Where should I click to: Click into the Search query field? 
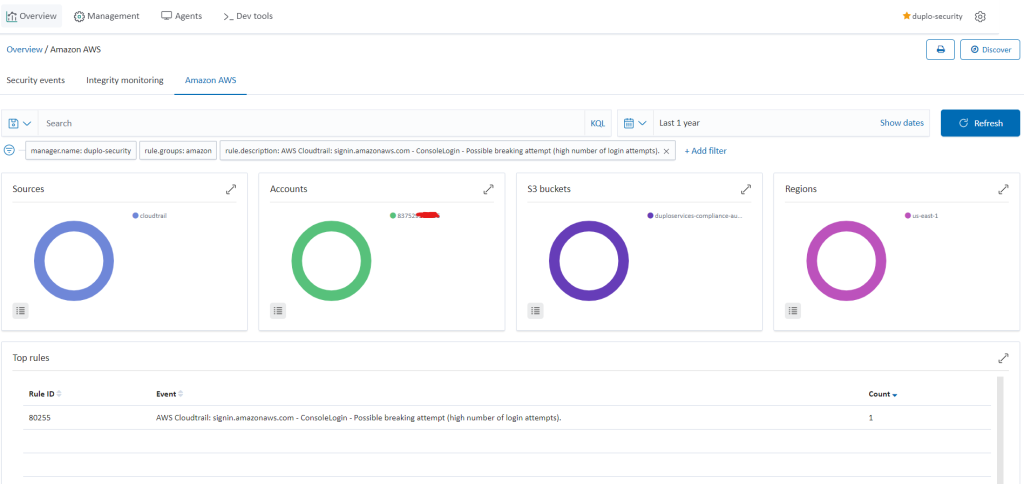[310, 123]
